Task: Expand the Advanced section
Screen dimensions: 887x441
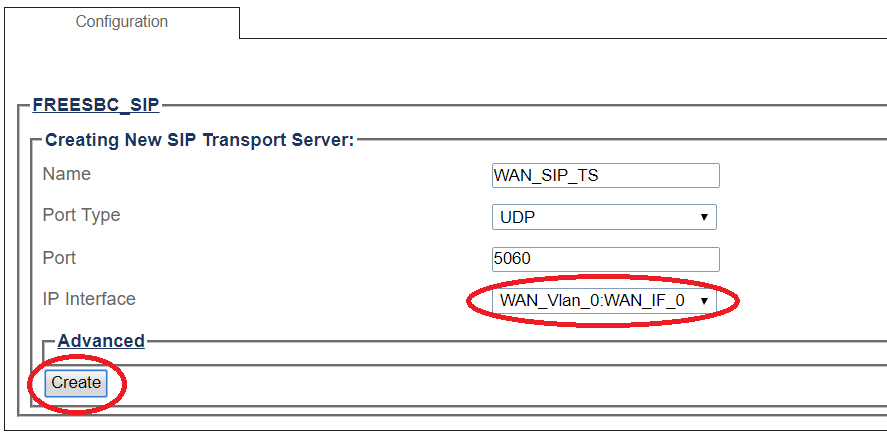Action: tap(101, 341)
